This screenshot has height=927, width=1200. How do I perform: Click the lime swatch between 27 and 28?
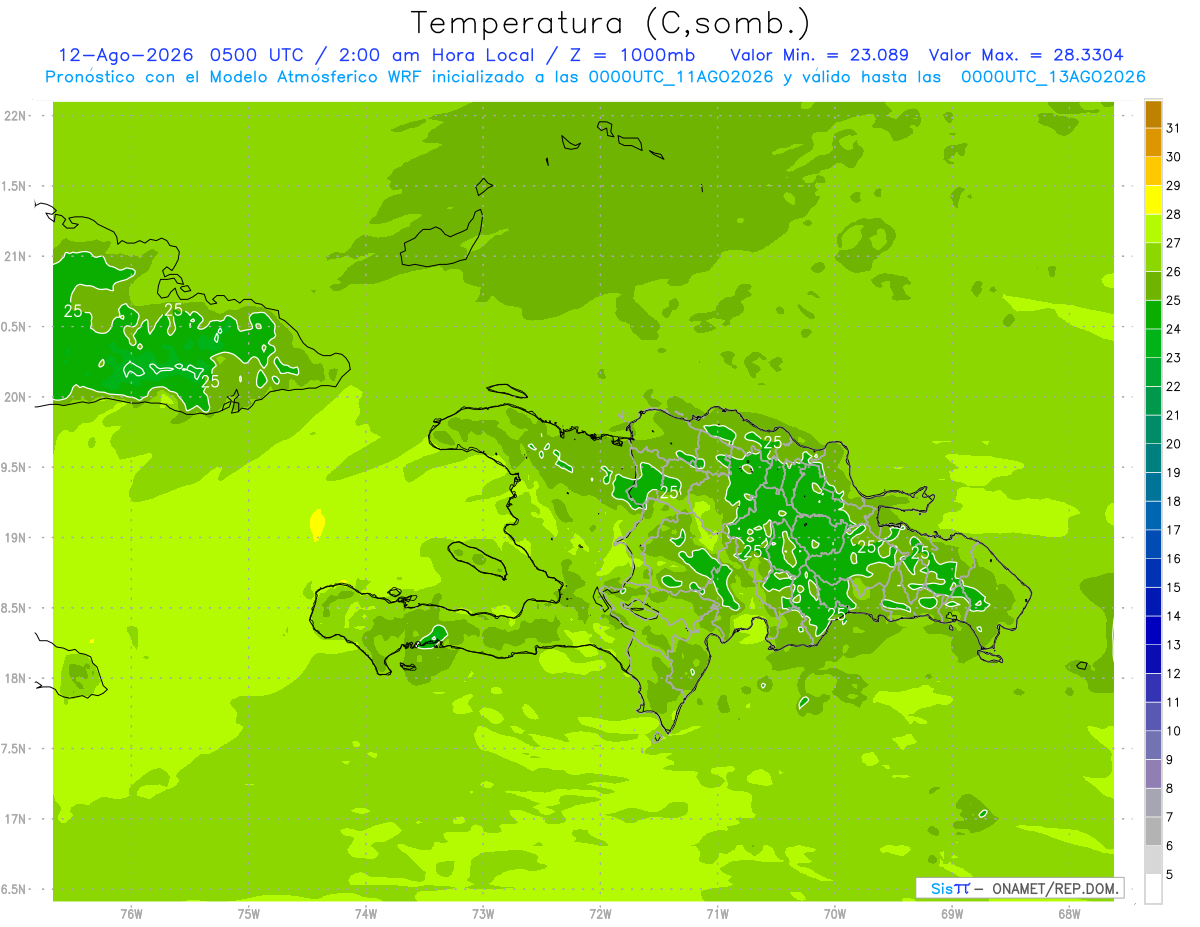1154,229
